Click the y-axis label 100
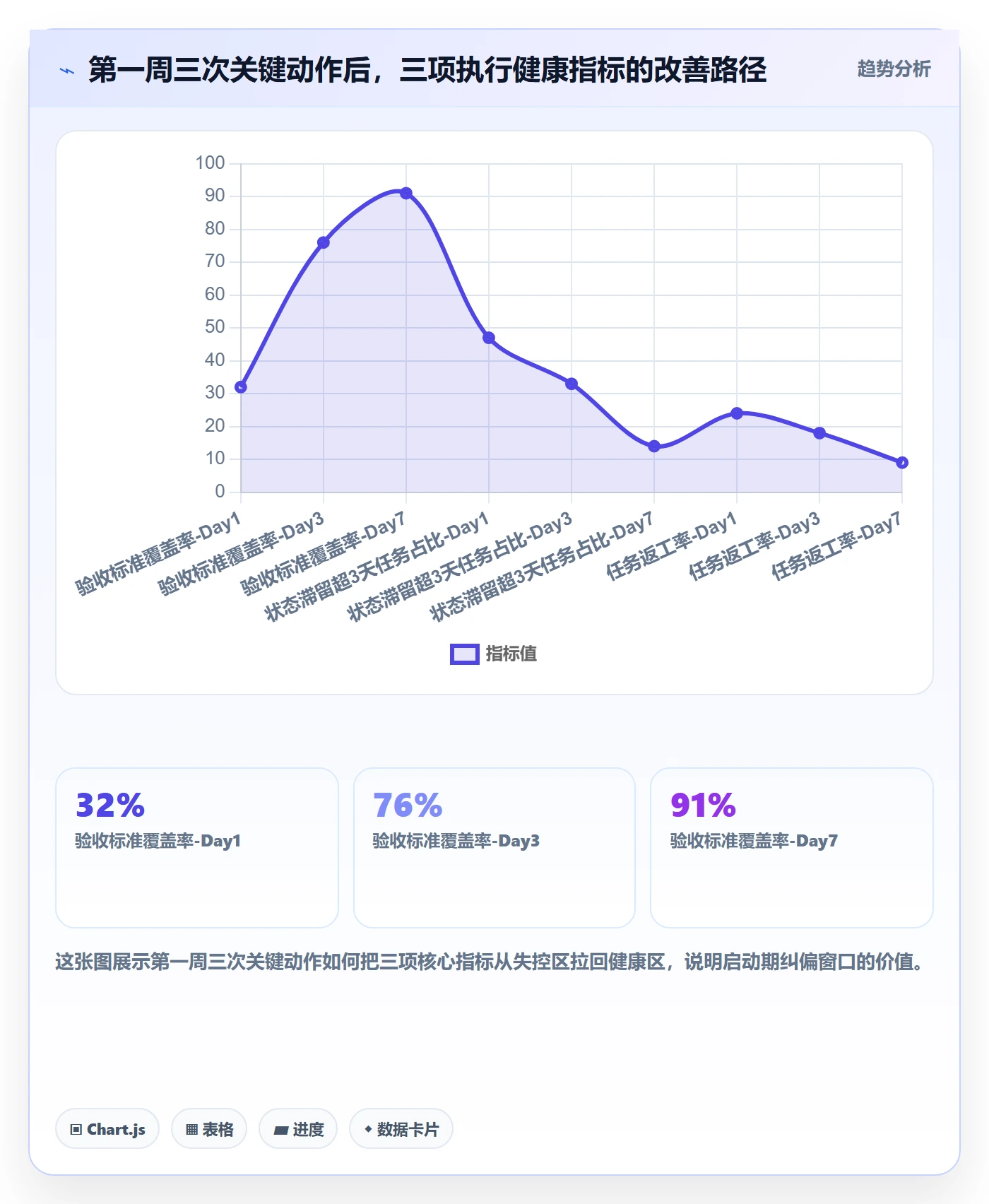This screenshot has width=989, height=1204. tap(210, 163)
